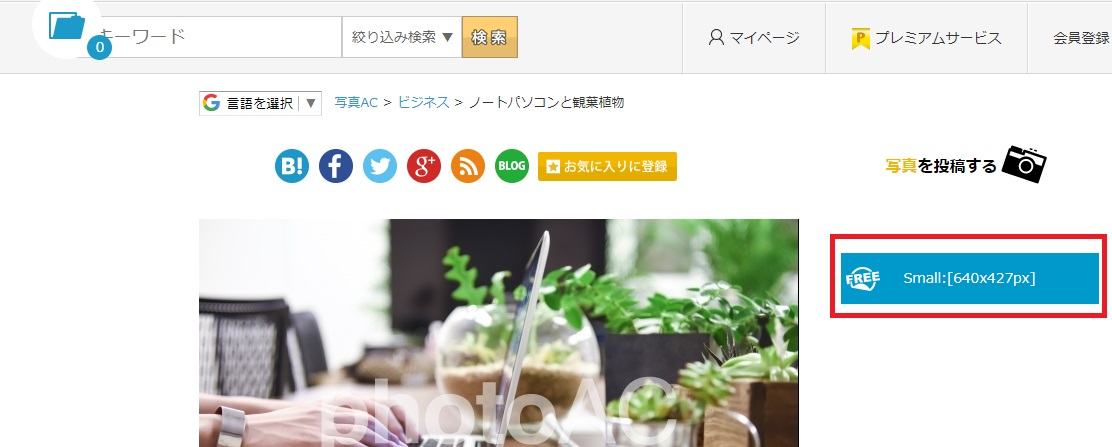Viewport: 1112px width, 447px height.
Task: Click the yellow premium service badge icon
Action: point(860,38)
